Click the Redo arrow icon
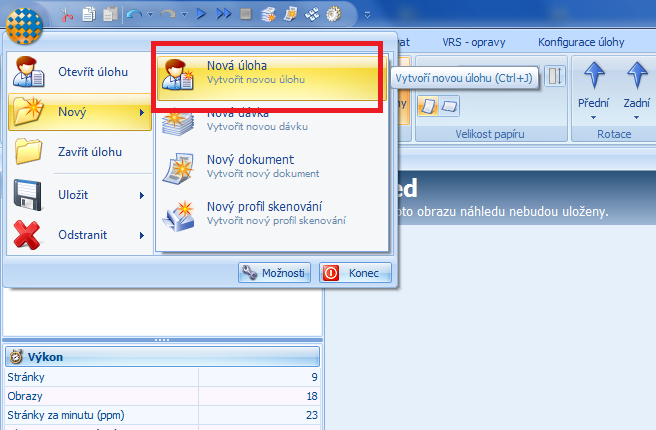Screen dimensions: 656x430 coord(168,15)
